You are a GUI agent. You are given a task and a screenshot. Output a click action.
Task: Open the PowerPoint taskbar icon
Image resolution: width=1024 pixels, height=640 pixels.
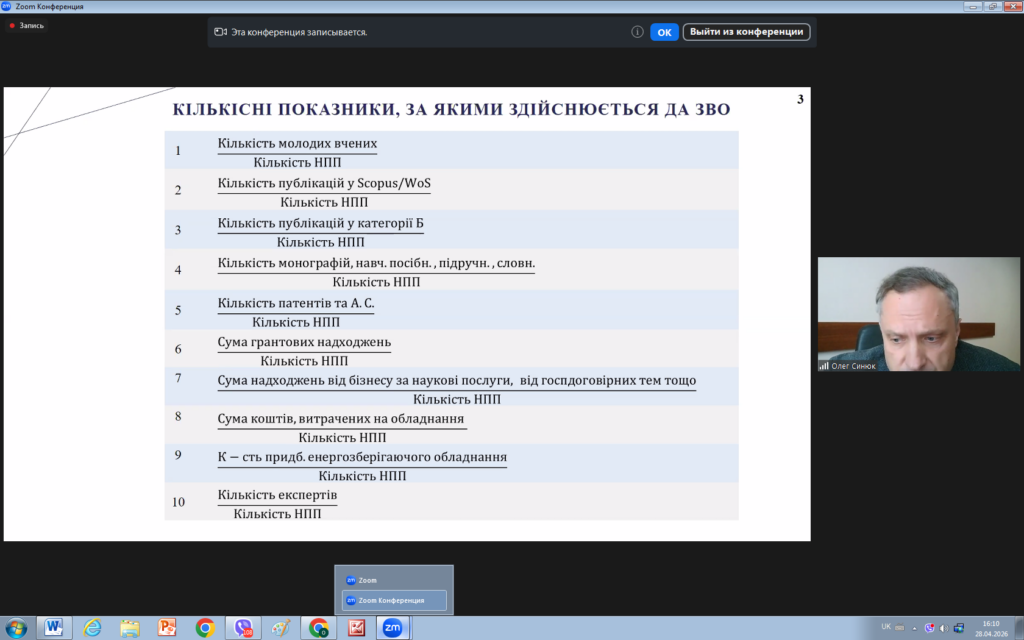click(x=167, y=628)
